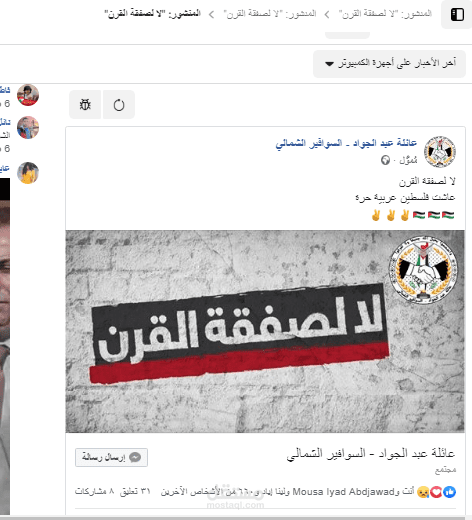
Task: Click the sad face reaction icon
Action: click(x=423, y=492)
